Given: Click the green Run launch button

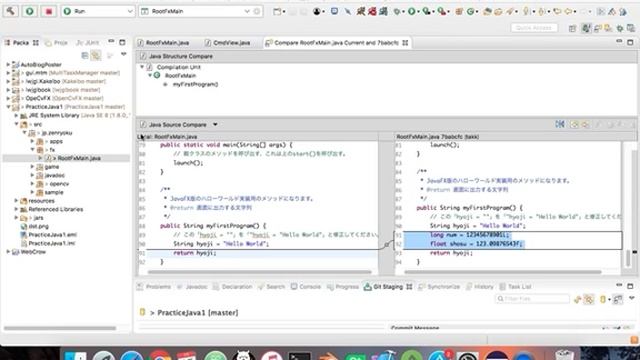Looking at the screenshot, I should click(x=29, y=11).
